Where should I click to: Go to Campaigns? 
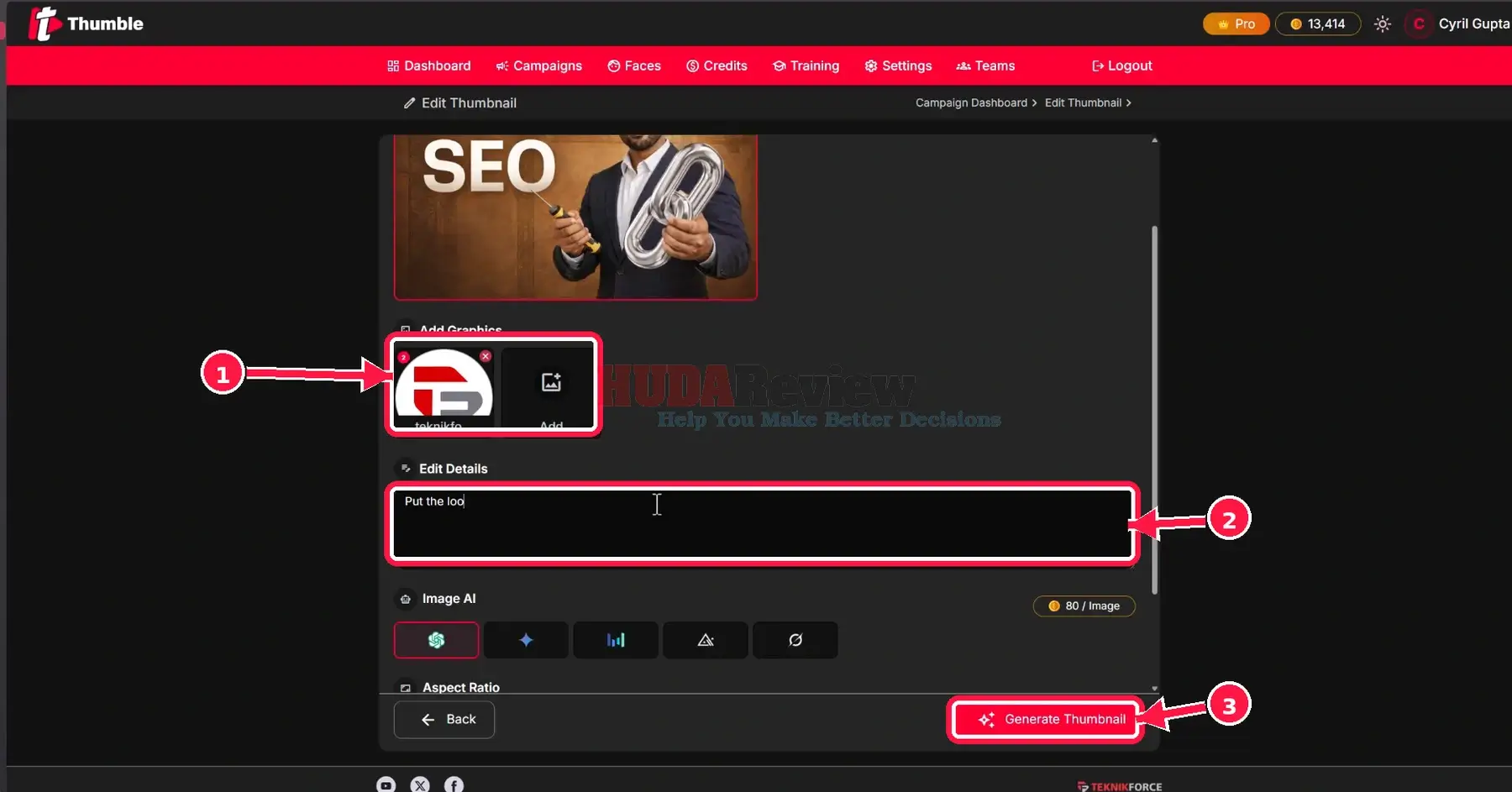pyautogui.click(x=538, y=66)
